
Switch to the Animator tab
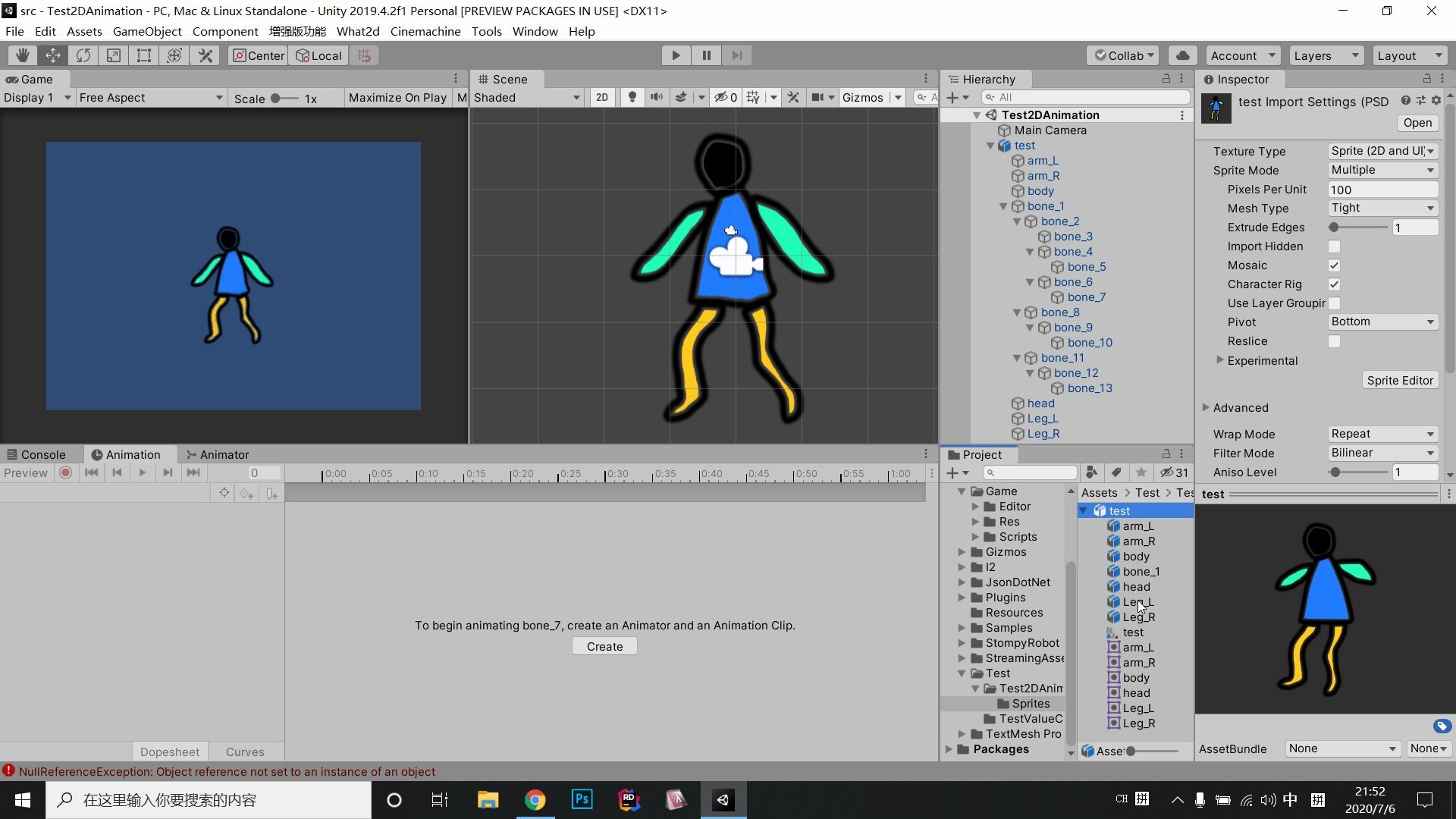224,454
